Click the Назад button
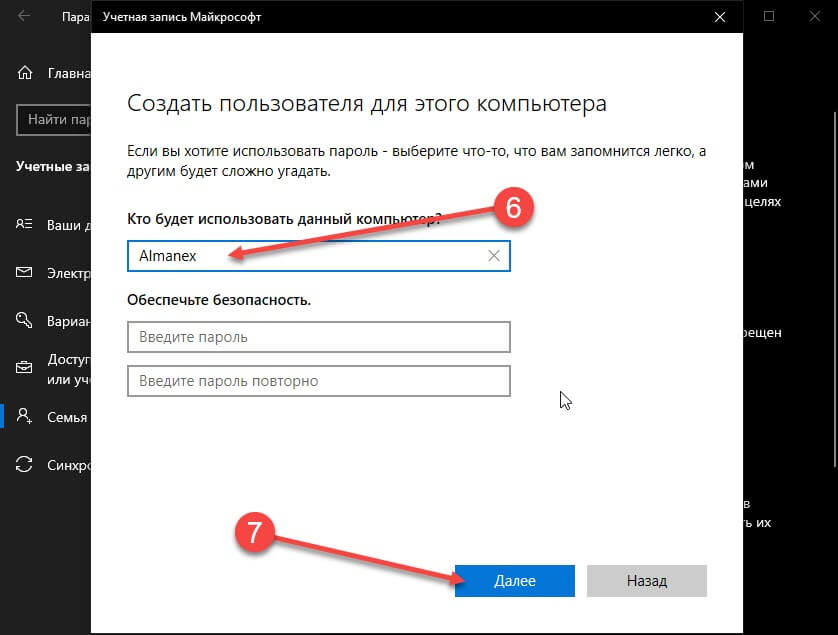Image resolution: width=838 pixels, height=635 pixels. [647, 580]
